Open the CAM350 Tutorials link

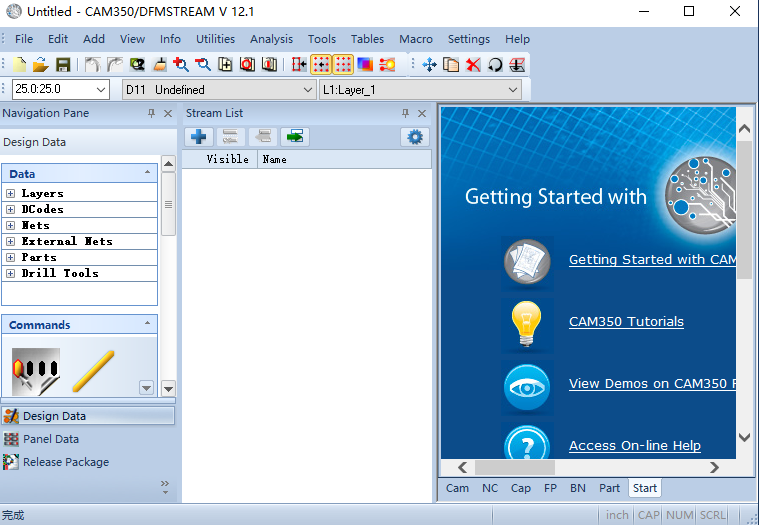[x=626, y=322]
